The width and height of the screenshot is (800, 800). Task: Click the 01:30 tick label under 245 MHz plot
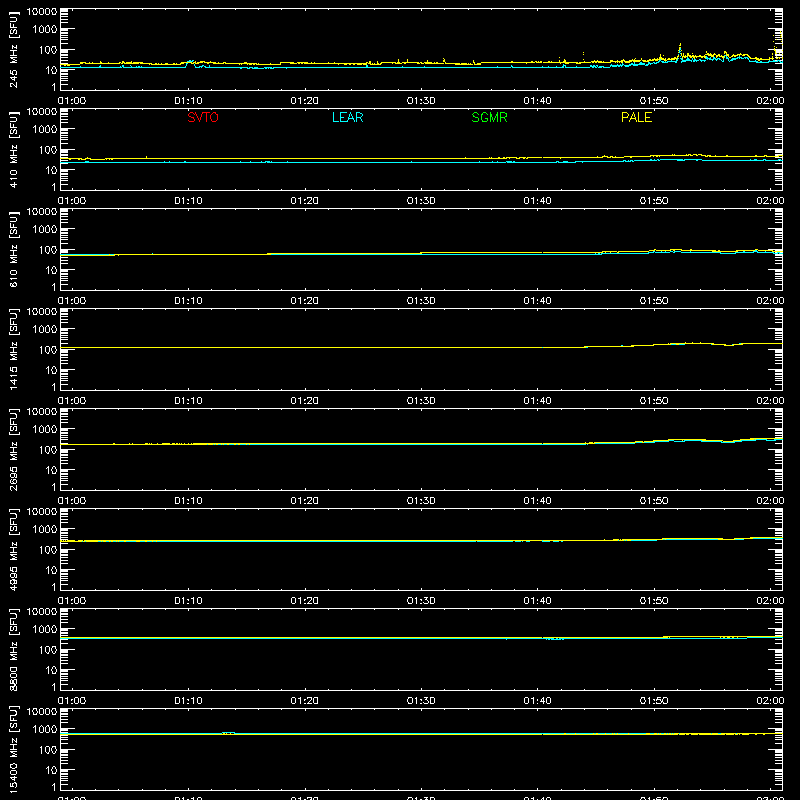click(421, 101)
